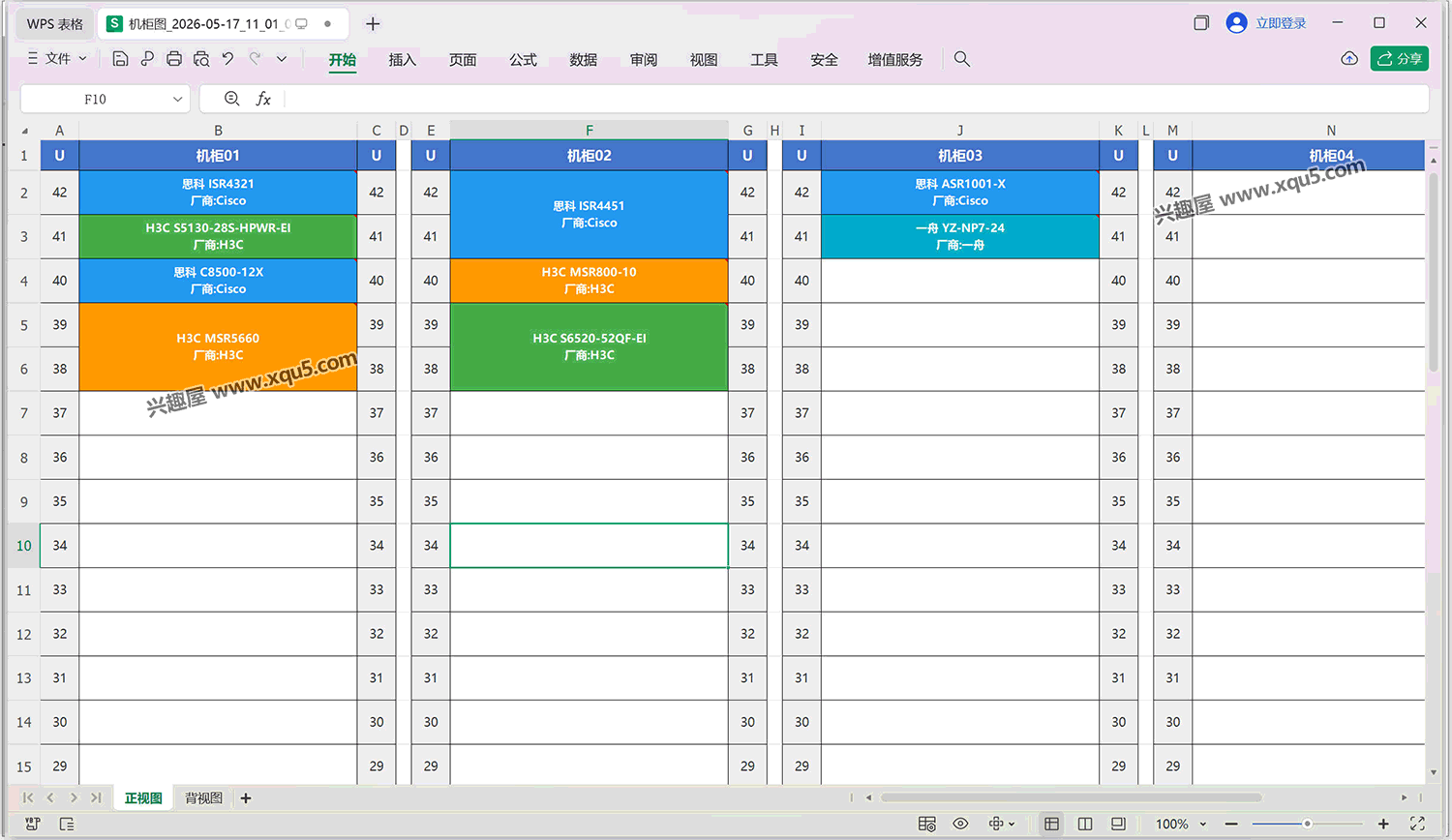Screen dimensions: 1452x840
Task: Open the WPS 表格 home tab
Action: click(55, 23)
